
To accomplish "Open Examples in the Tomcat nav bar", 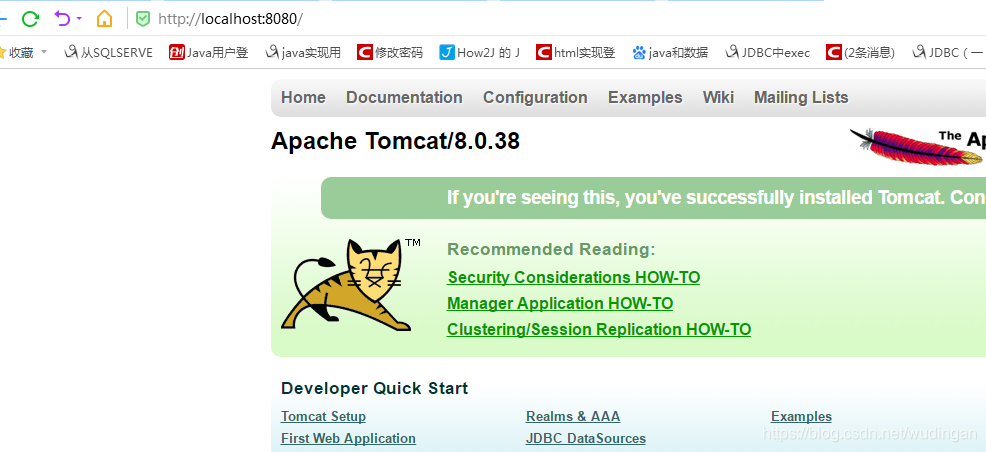I will coord(645,97).
